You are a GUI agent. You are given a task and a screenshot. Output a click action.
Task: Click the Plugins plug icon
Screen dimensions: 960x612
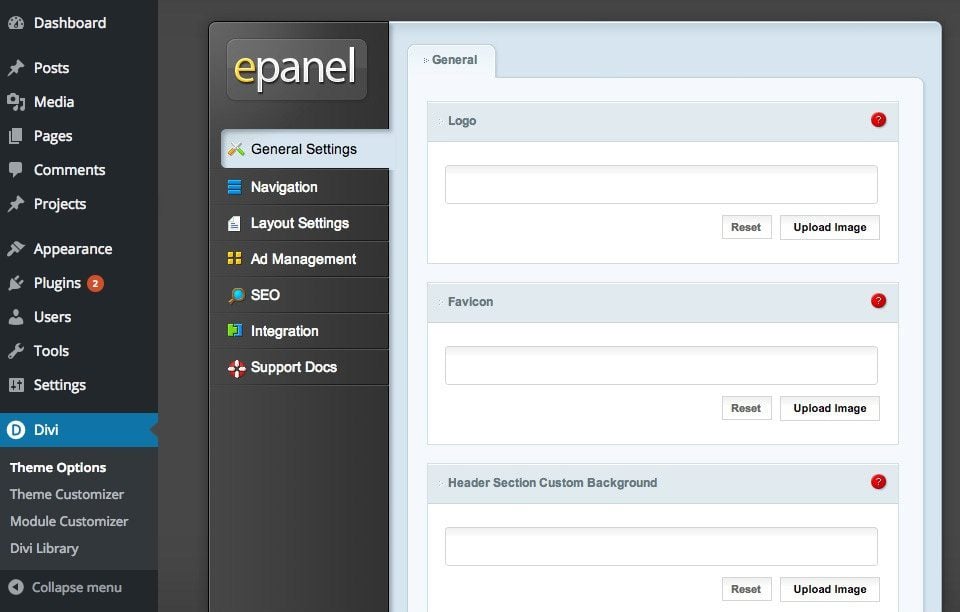point(16,283)
